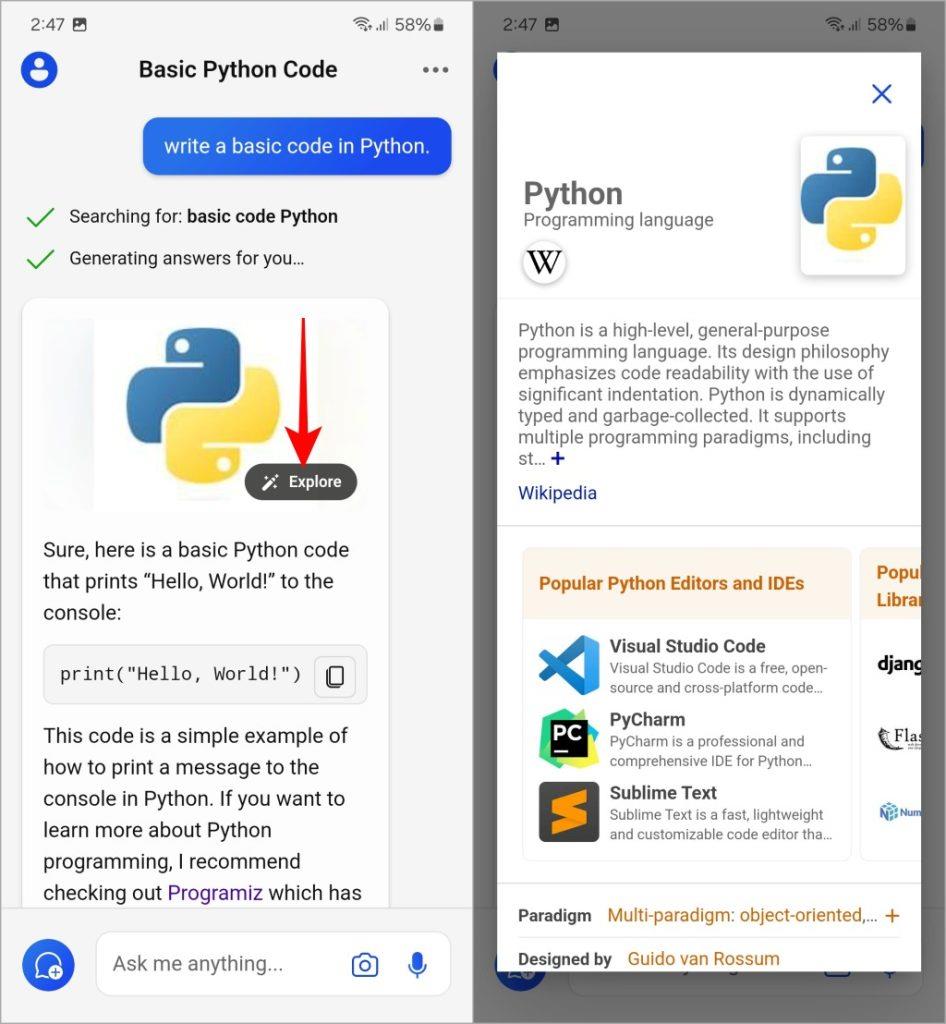Open the profile avatar icon
Viewport: 946px width, 1024px height.
[39, 70]
